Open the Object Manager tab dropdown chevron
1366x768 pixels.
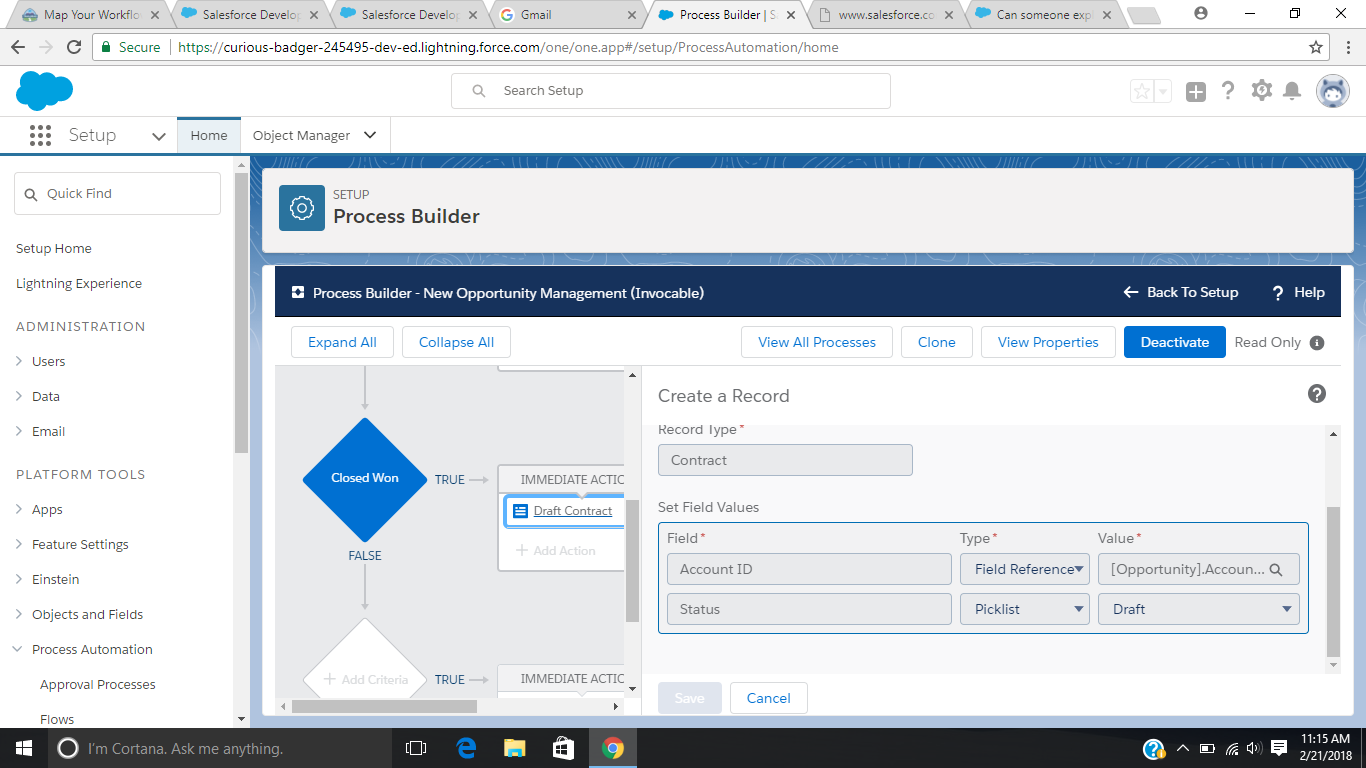370,135
